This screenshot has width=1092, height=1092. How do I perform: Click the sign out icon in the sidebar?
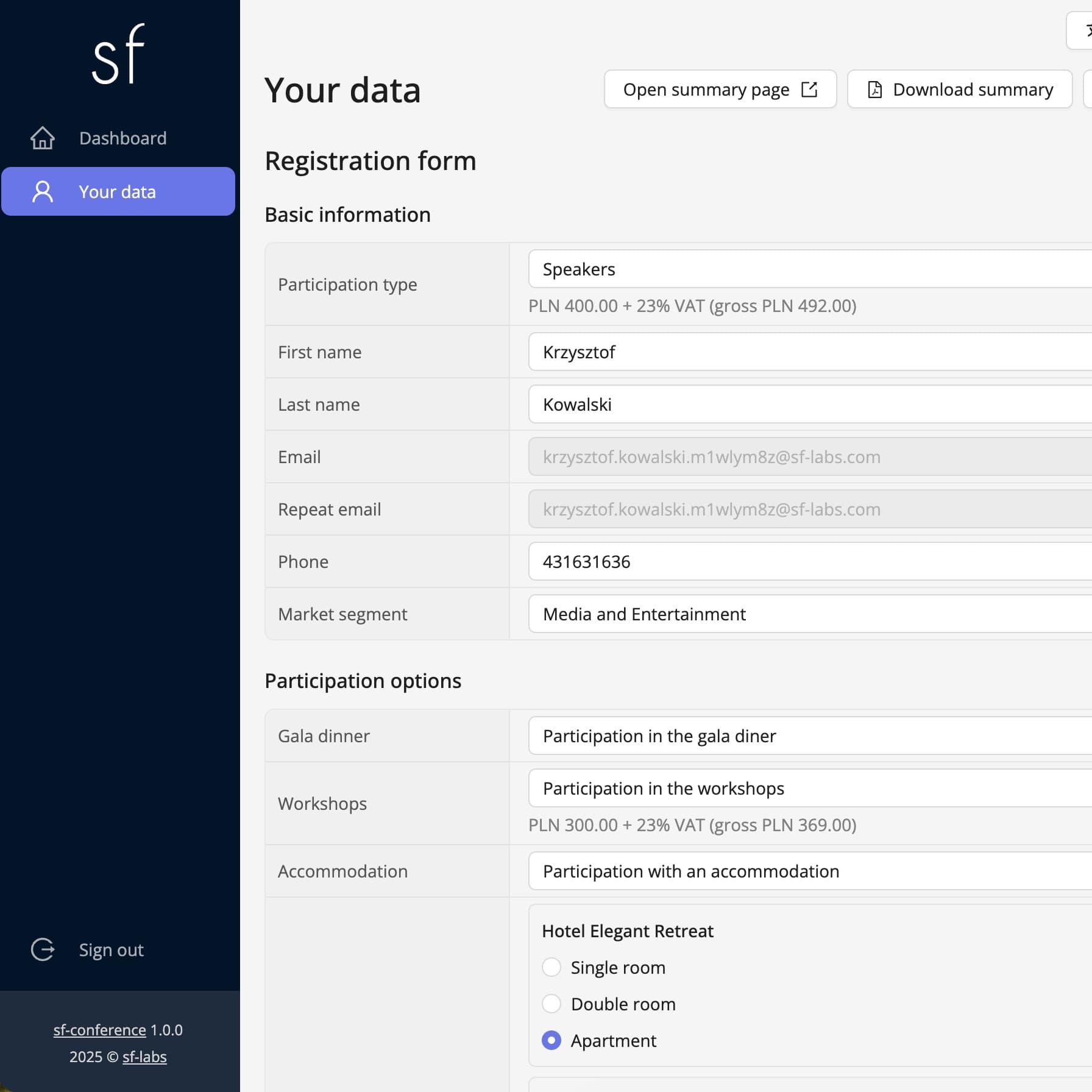(x=42, y=949)
